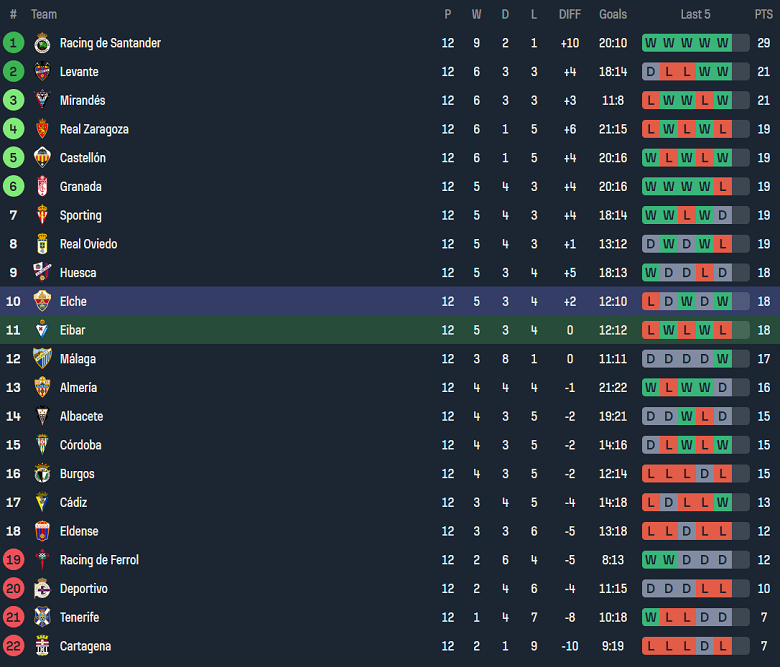780x667 pixels.
Task: Click Cartagena's red position 22 badge
Action: pos(13,647)
